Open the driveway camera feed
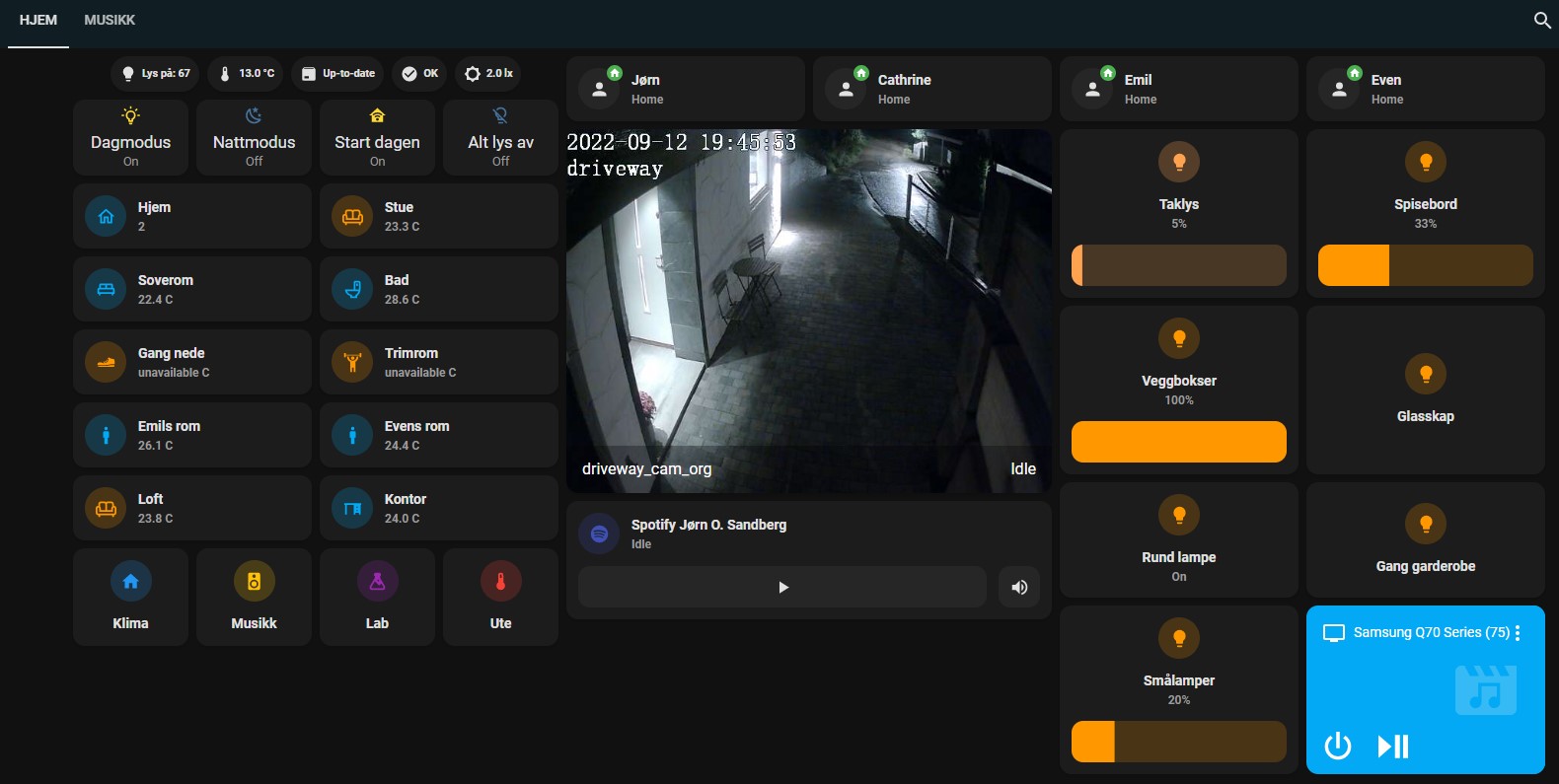The image size is (1559, 784). pos(809,311)
